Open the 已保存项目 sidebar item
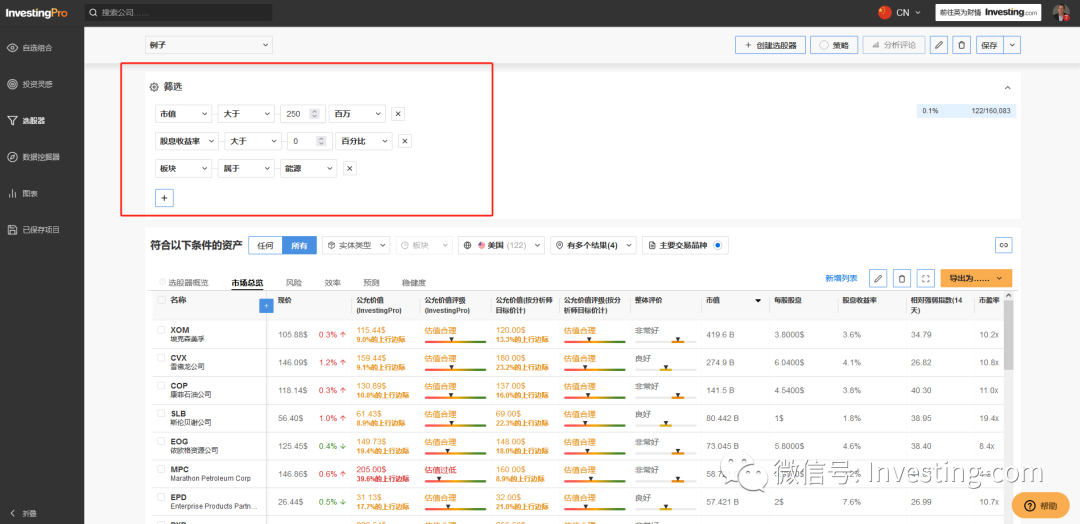Screen dimensions: 1080x524 (34, 229)
